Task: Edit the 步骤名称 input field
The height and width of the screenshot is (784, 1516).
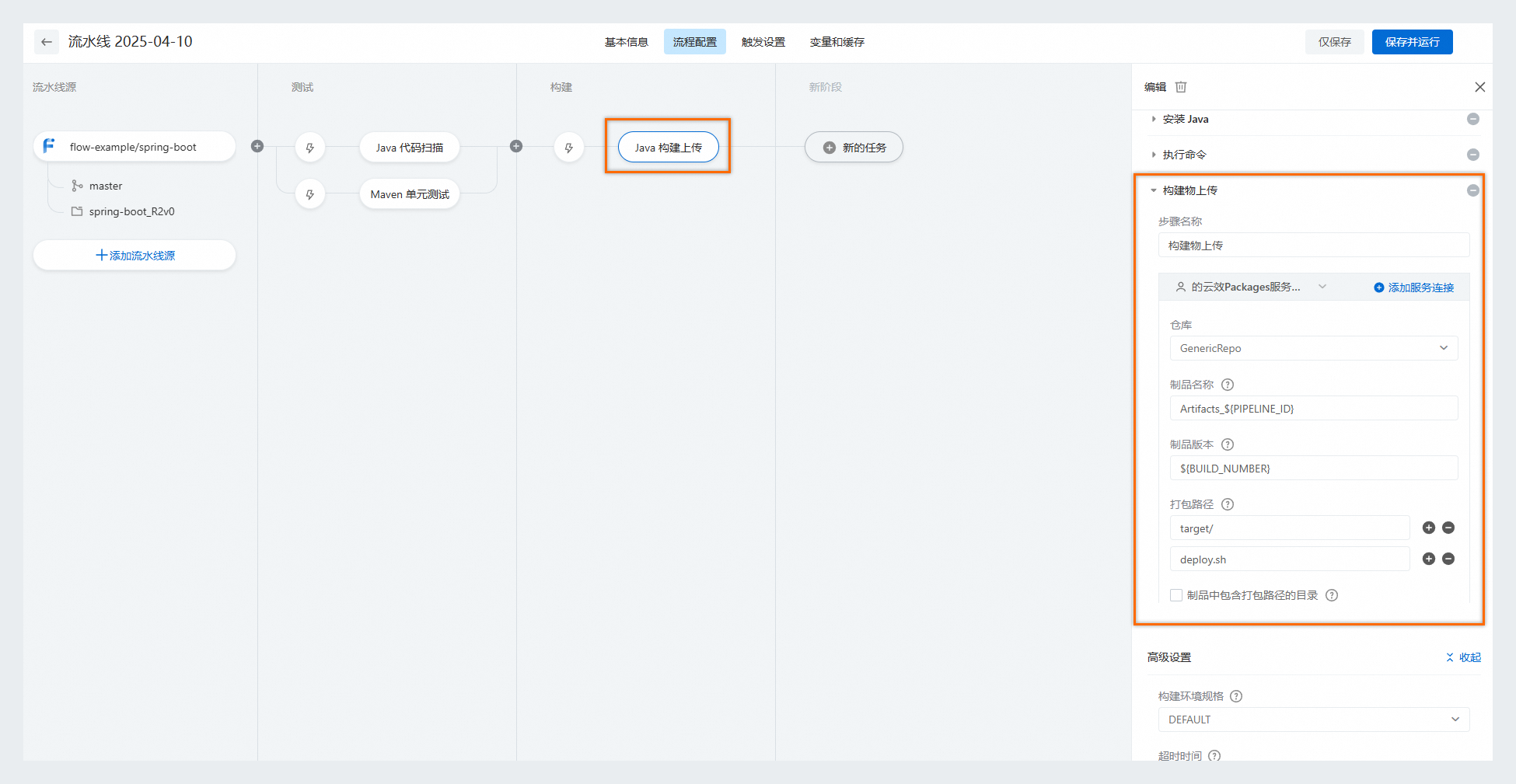Action: [x=1314, y=245]
